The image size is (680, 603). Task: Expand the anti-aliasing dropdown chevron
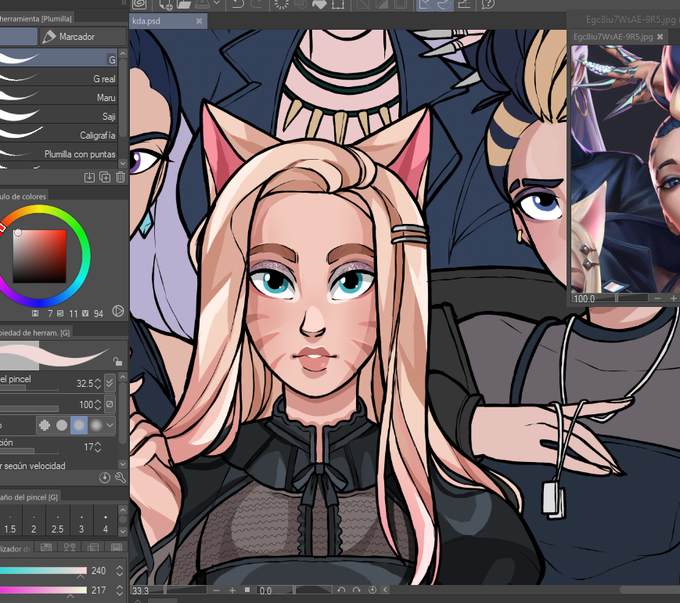[x=110, y=425]
